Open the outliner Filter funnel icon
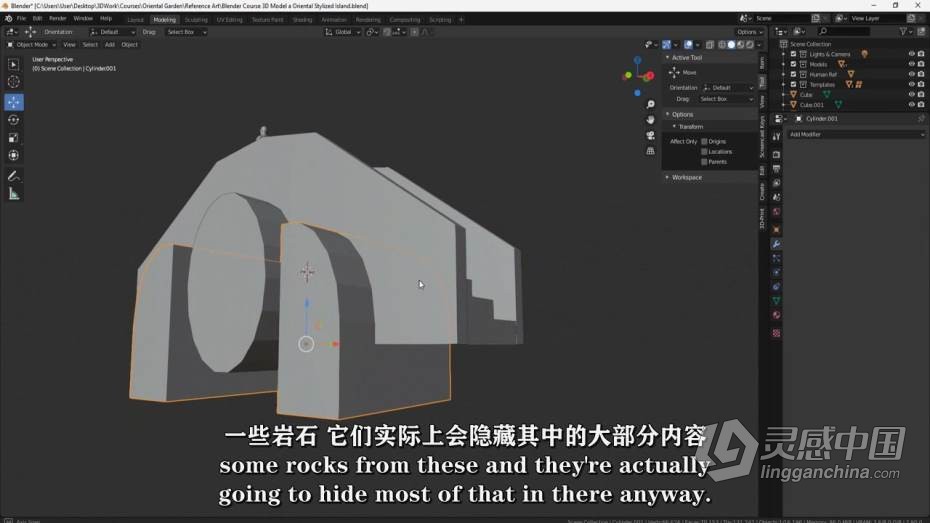This screenshot has width=930, height=523. click(x=903, y=31)
